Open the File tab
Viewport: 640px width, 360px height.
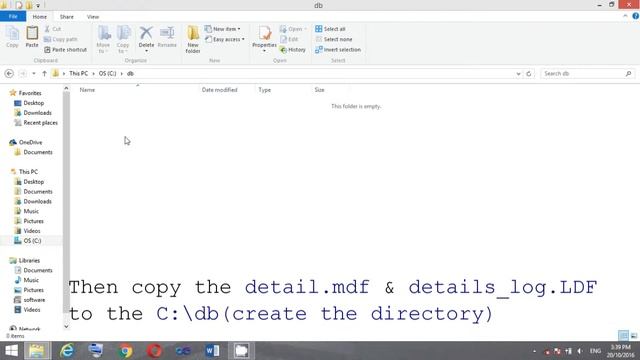coord(13,16)
